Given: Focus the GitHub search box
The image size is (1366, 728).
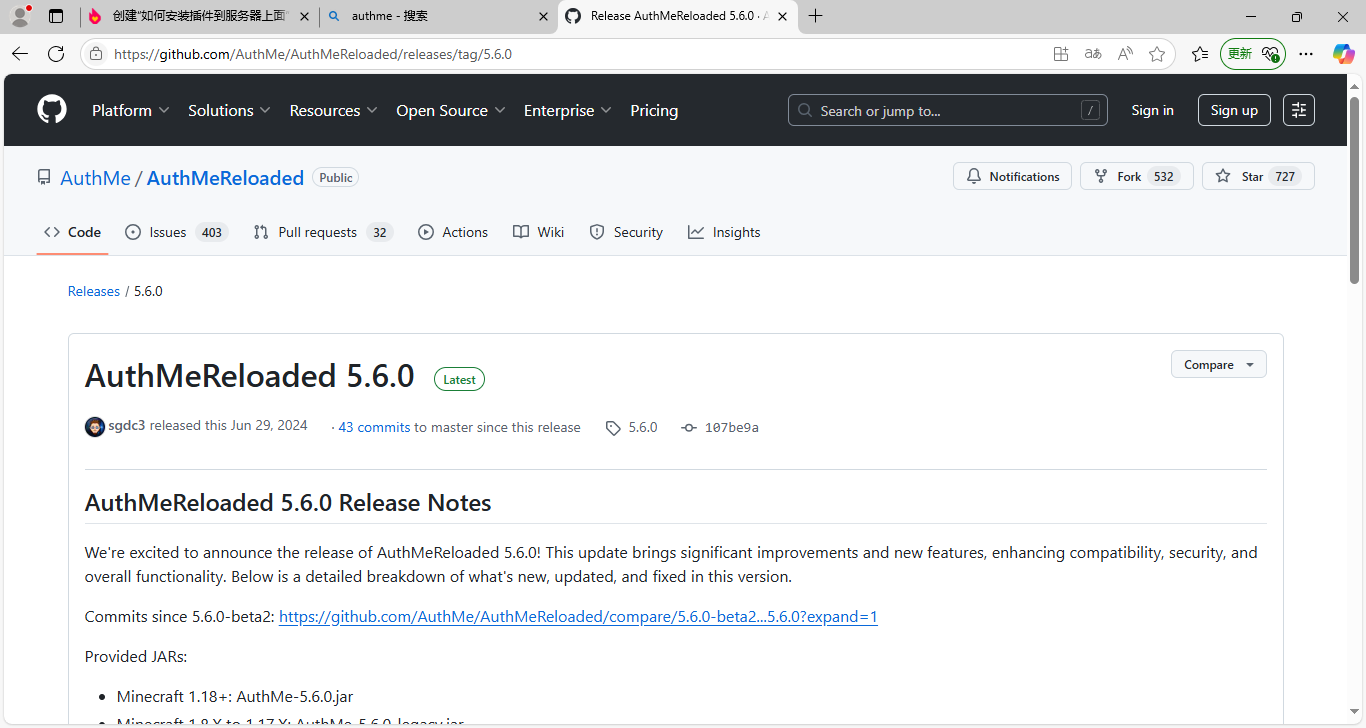Looking at the screenshot, I should tap(947, 110).
